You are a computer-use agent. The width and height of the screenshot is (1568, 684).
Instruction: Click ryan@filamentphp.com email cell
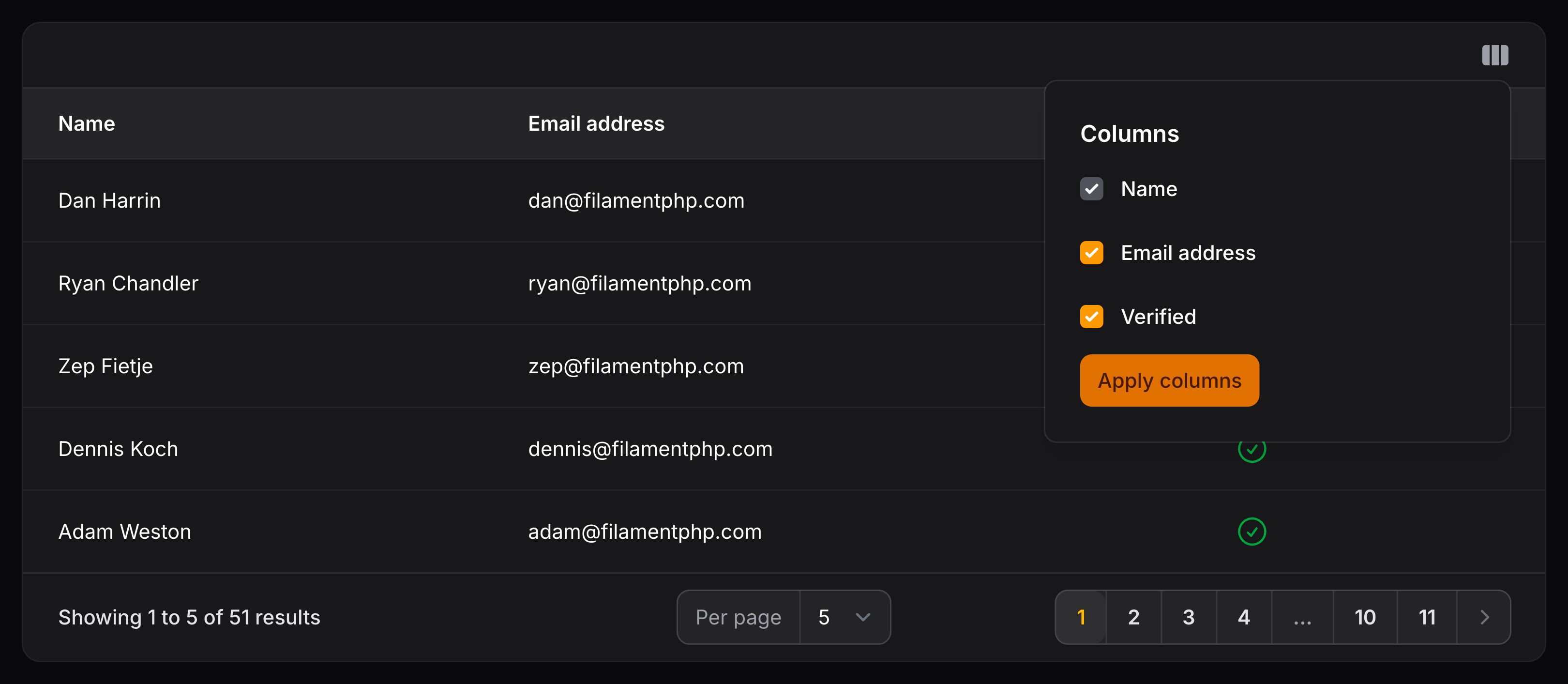(639, 284)
